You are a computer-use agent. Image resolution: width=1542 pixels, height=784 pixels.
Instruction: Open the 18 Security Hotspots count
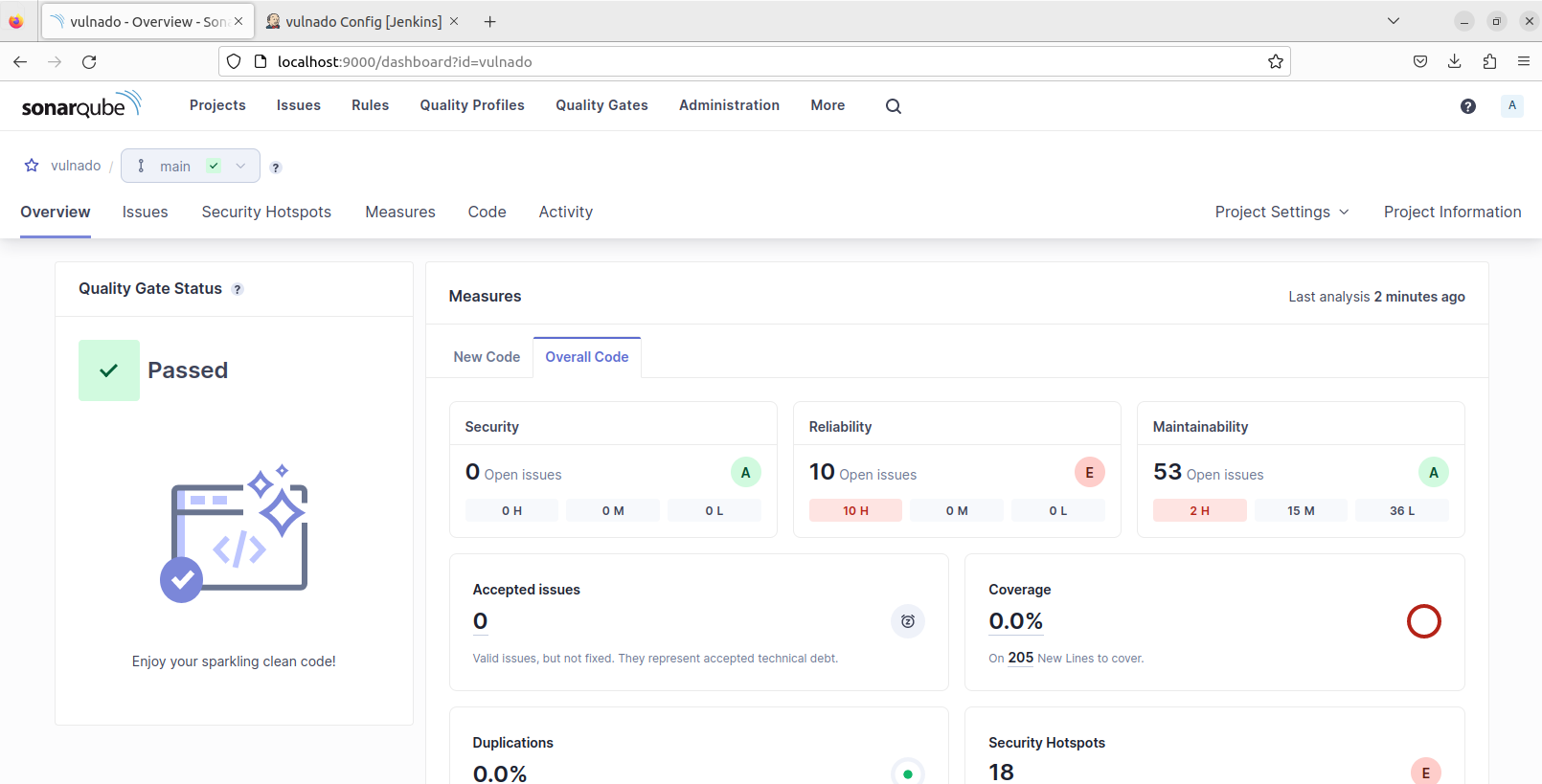[x=1002, y=773]
